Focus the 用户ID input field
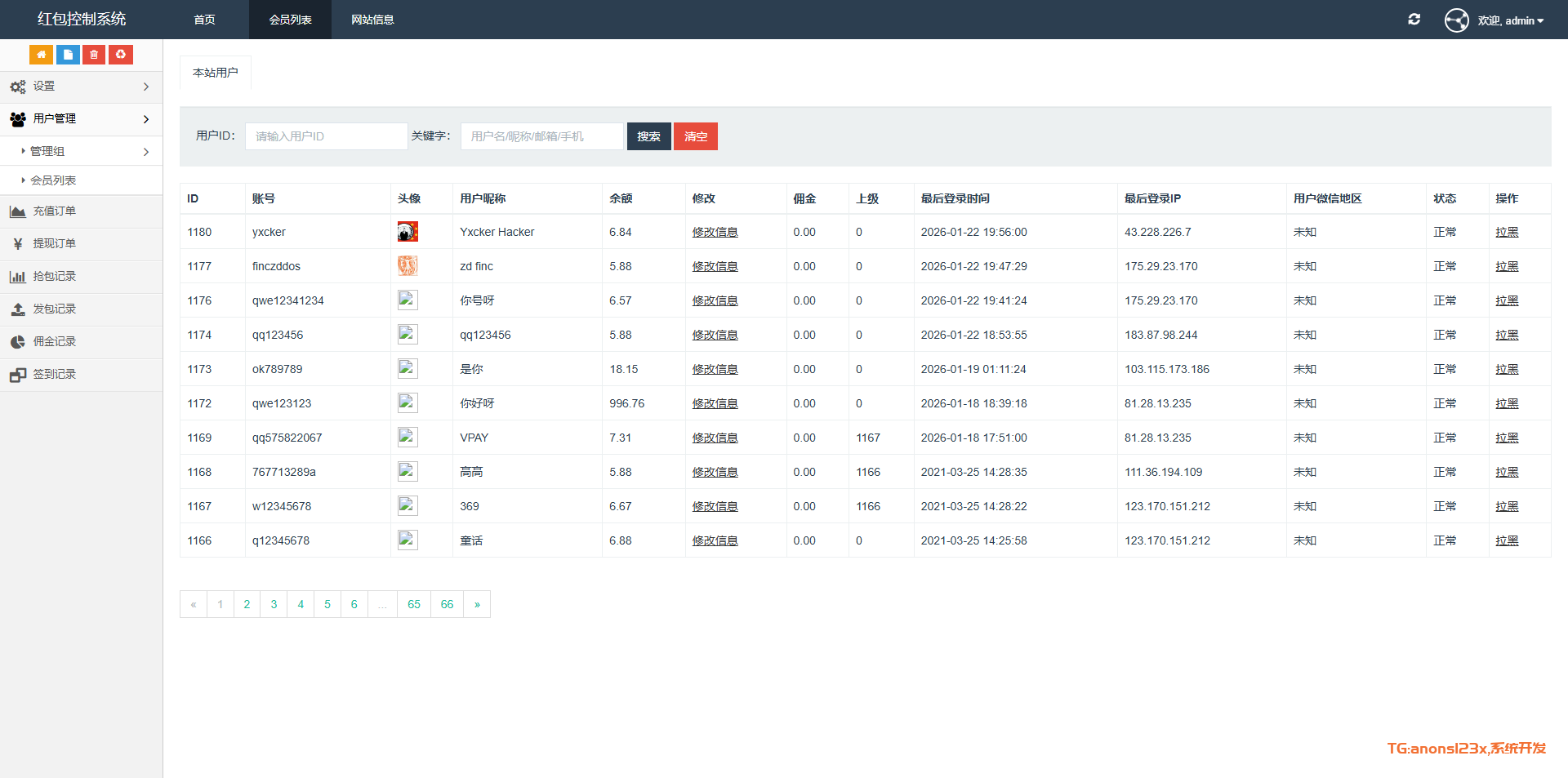The width and height of the screenshot is (1568, 778). tap(326, 136)
